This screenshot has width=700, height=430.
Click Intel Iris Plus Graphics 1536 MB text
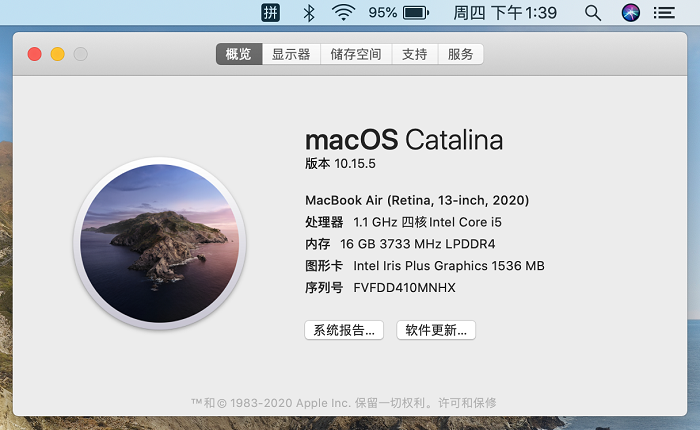(449, 266)
